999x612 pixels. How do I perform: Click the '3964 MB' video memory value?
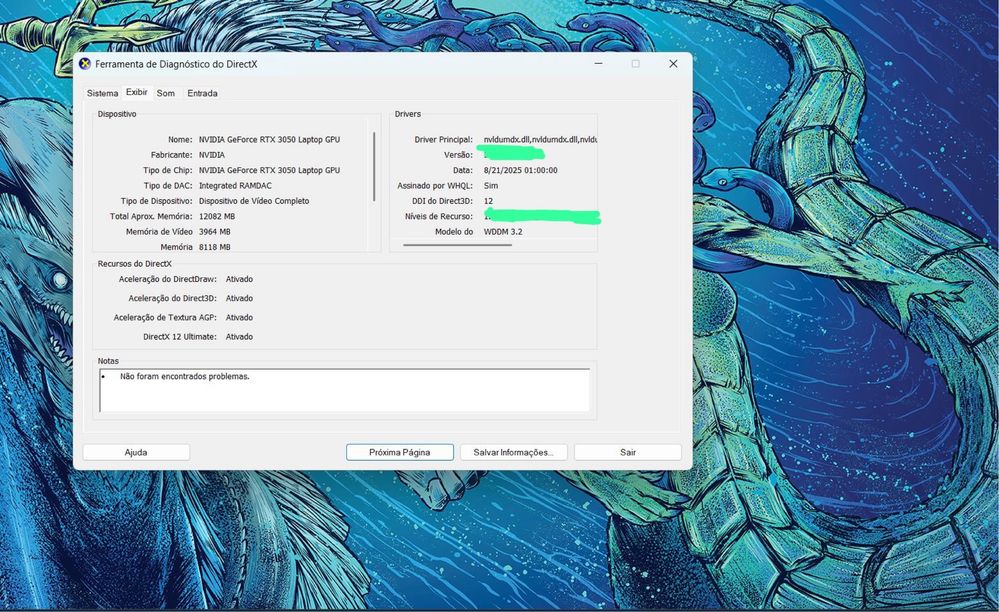(x=215, y=232)
